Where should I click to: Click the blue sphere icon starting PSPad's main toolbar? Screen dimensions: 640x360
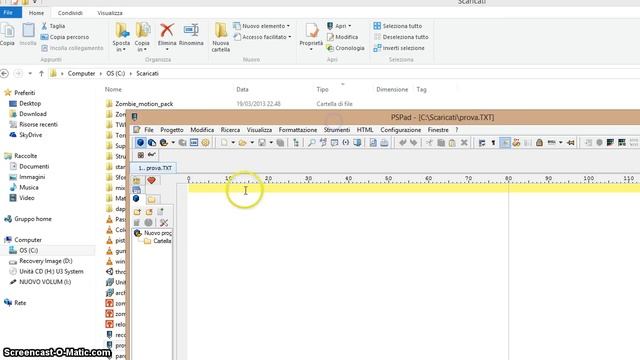(x=140, y=142)
